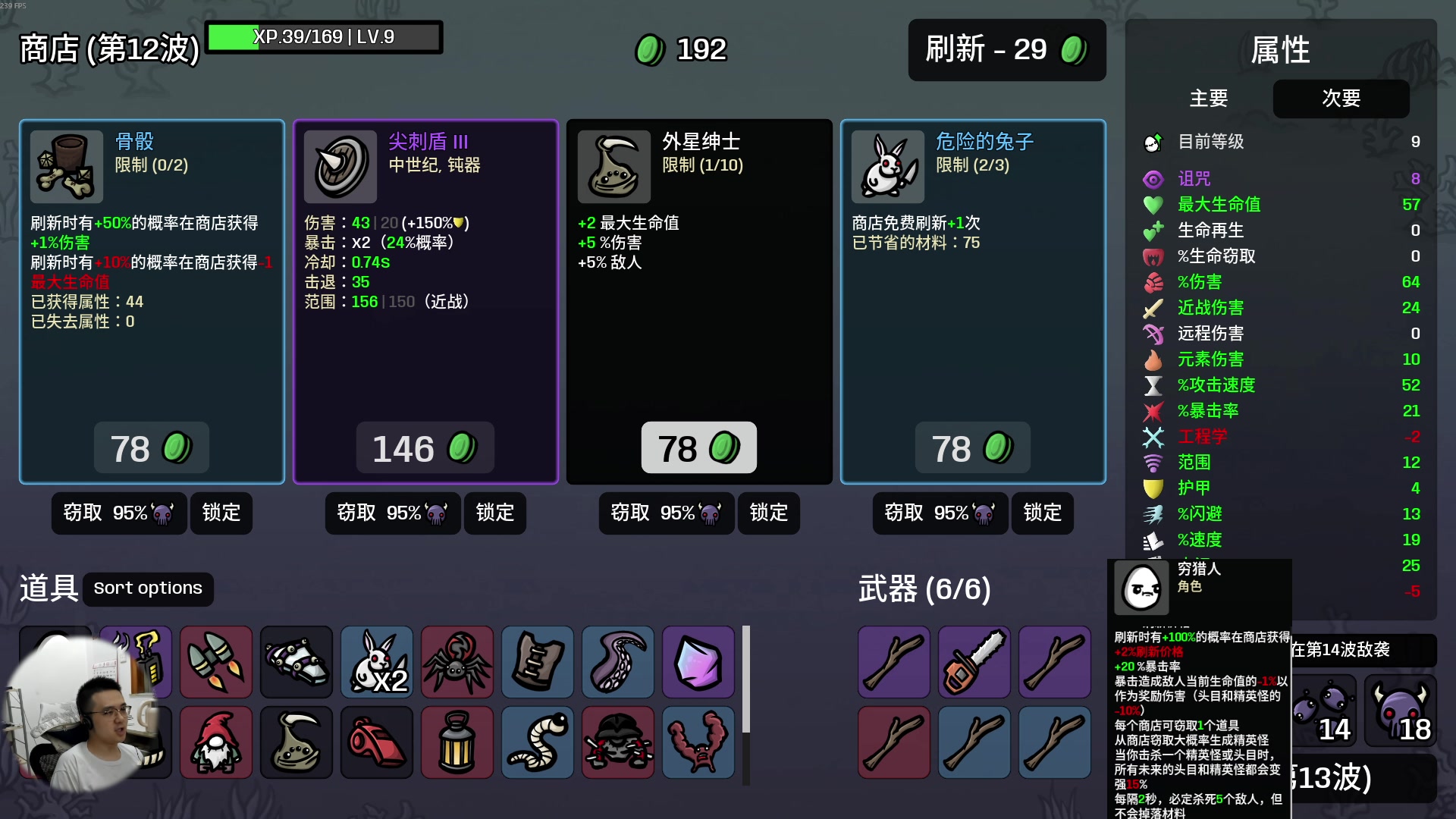Click the purple tentacle item icon

click(618, 662)
